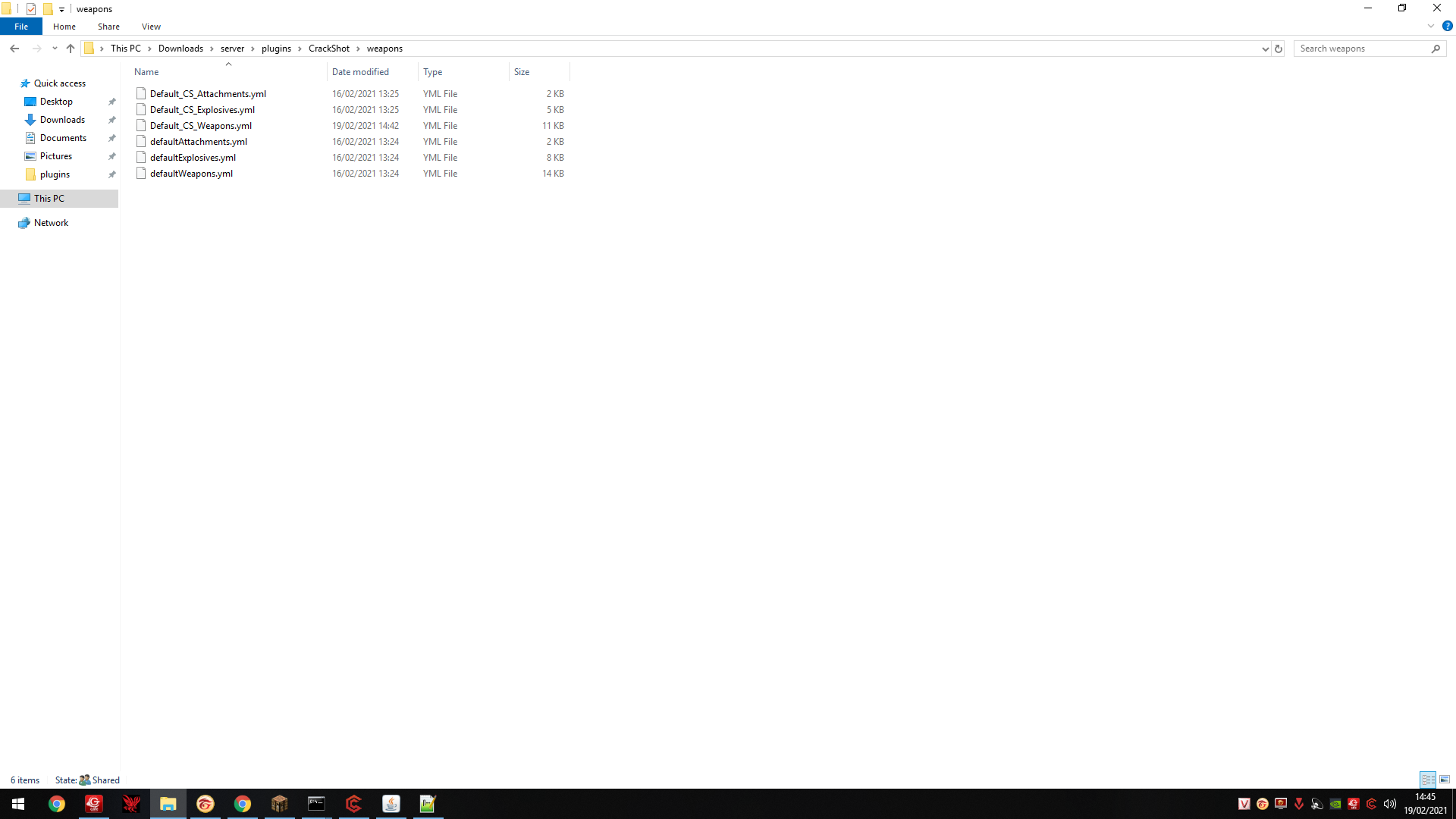Expand Customize Quick Access Toolbar dropdown
Screen dimensions: 1456x819
point(61,9)
